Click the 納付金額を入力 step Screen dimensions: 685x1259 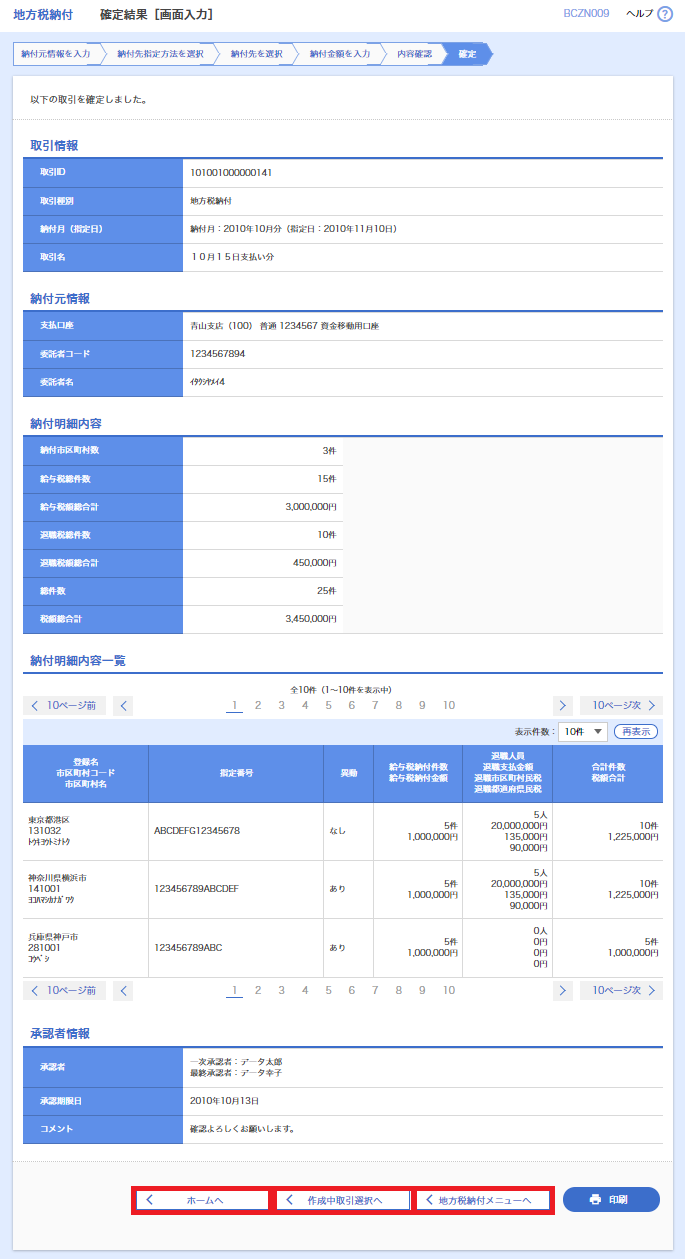coord(340,54)
